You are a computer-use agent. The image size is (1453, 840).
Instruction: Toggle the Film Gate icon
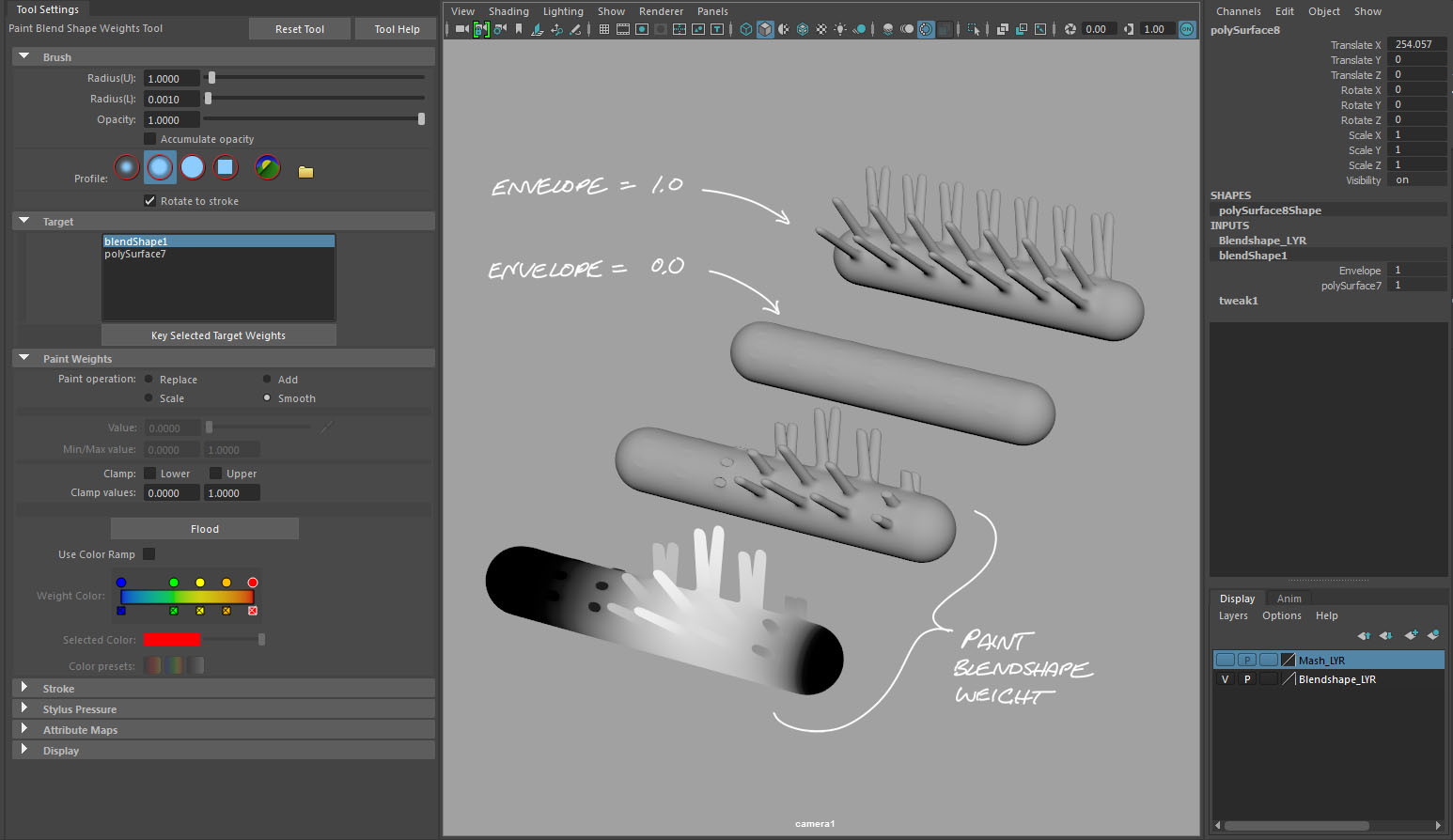[x=623, y=29]
